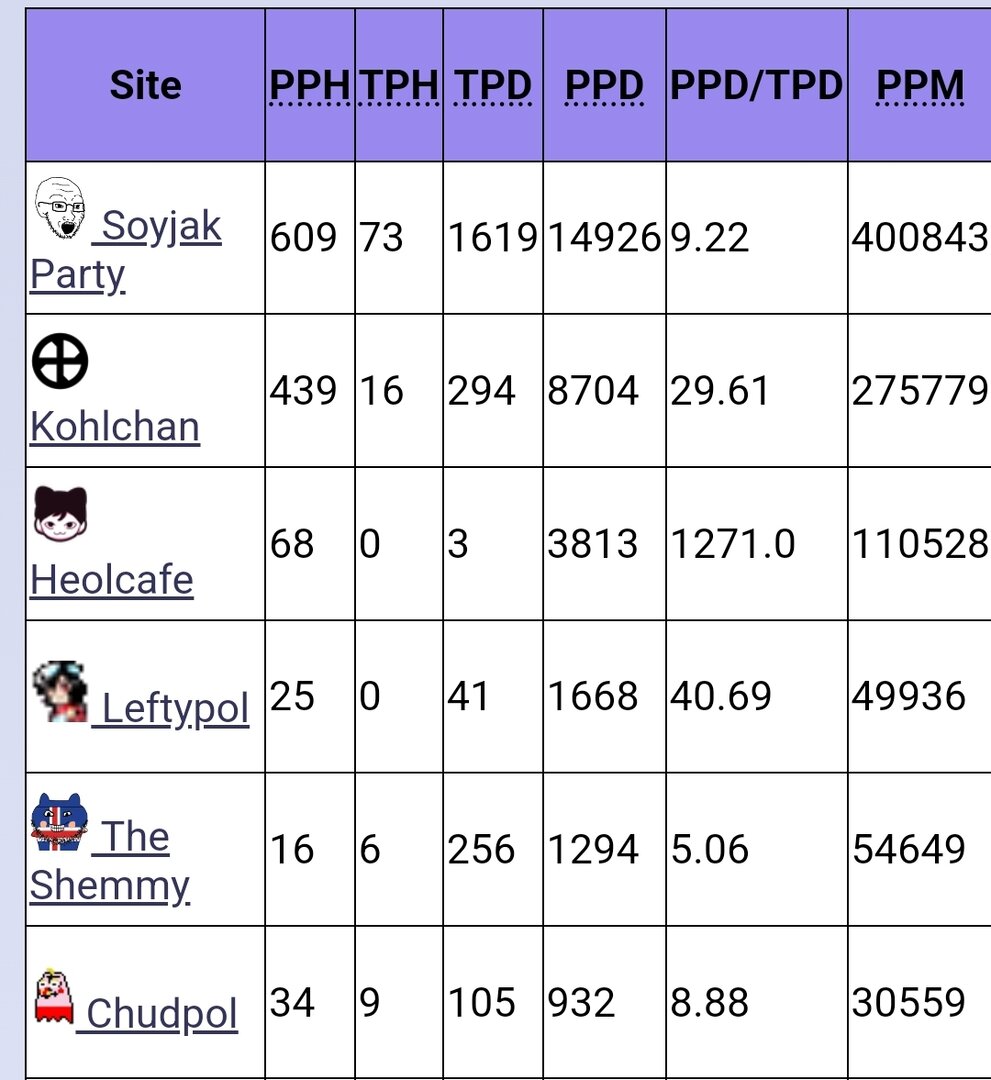Click the TPH column header
The width and height of the screenshot is (991, 1080).
point(399,85)
